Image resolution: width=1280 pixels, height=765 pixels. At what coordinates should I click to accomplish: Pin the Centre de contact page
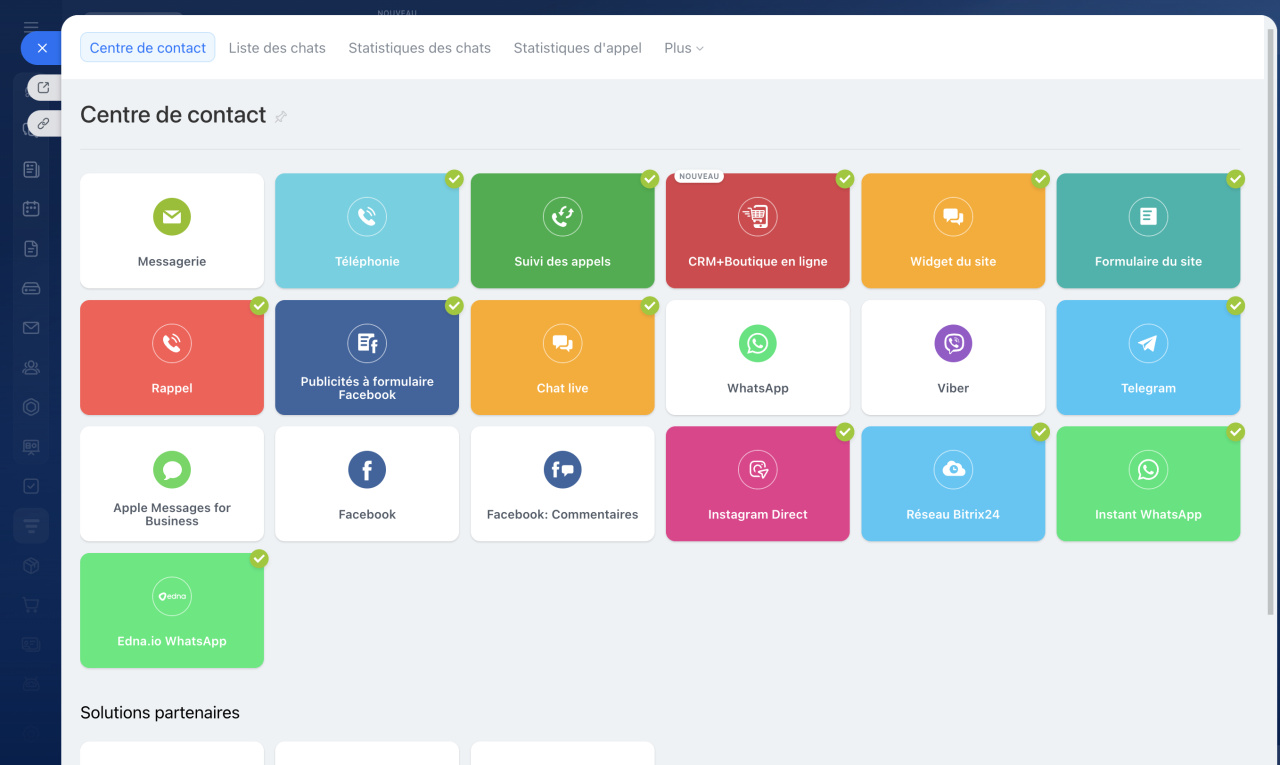pos(281,117)
